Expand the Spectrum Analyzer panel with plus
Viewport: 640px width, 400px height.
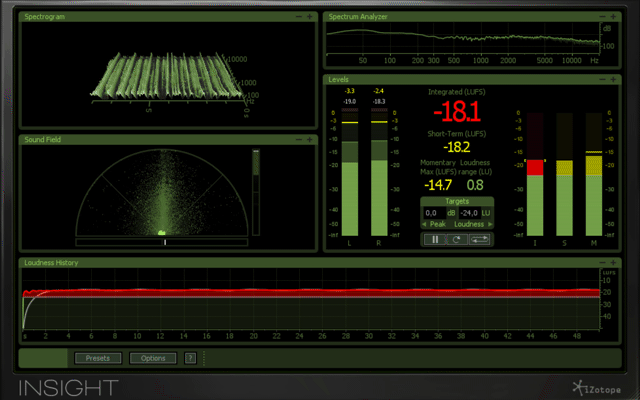coord(609,17)
